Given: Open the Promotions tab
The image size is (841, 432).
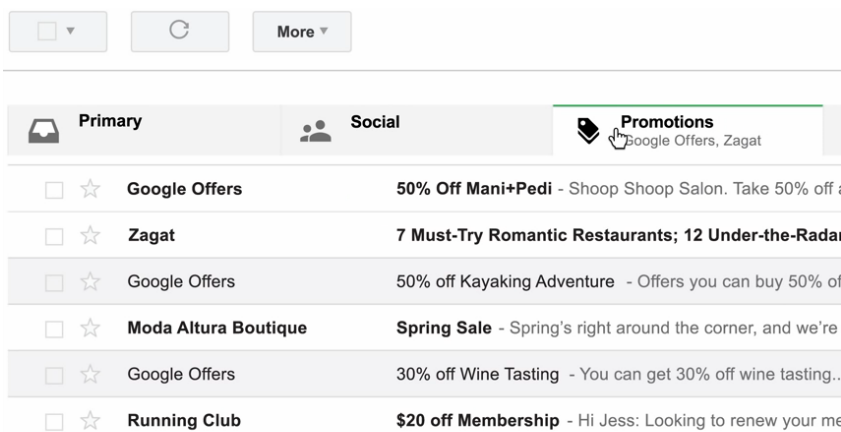Looking at the screenshot, I should pyautogui.click(x=688, y=130).
